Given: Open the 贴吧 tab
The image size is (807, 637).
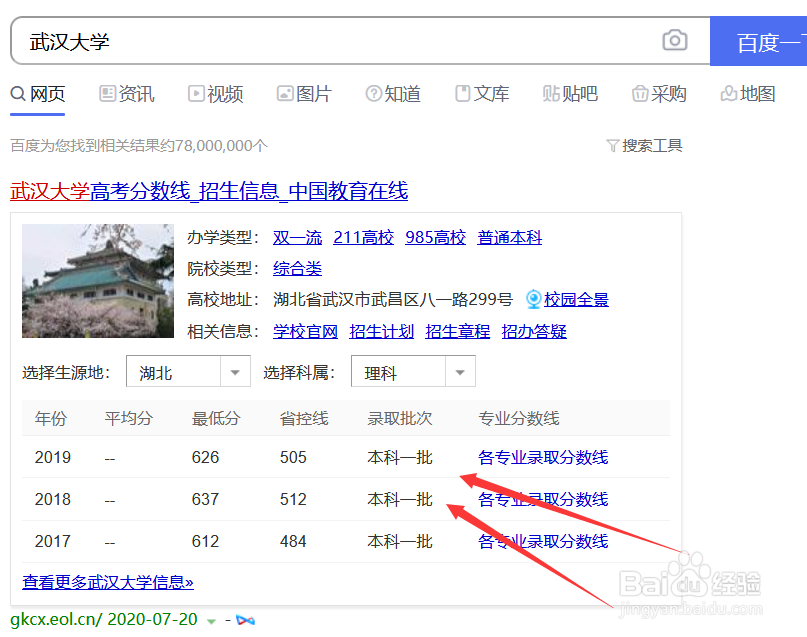Looking at the screenshot, I should click(x=570, y=94).
